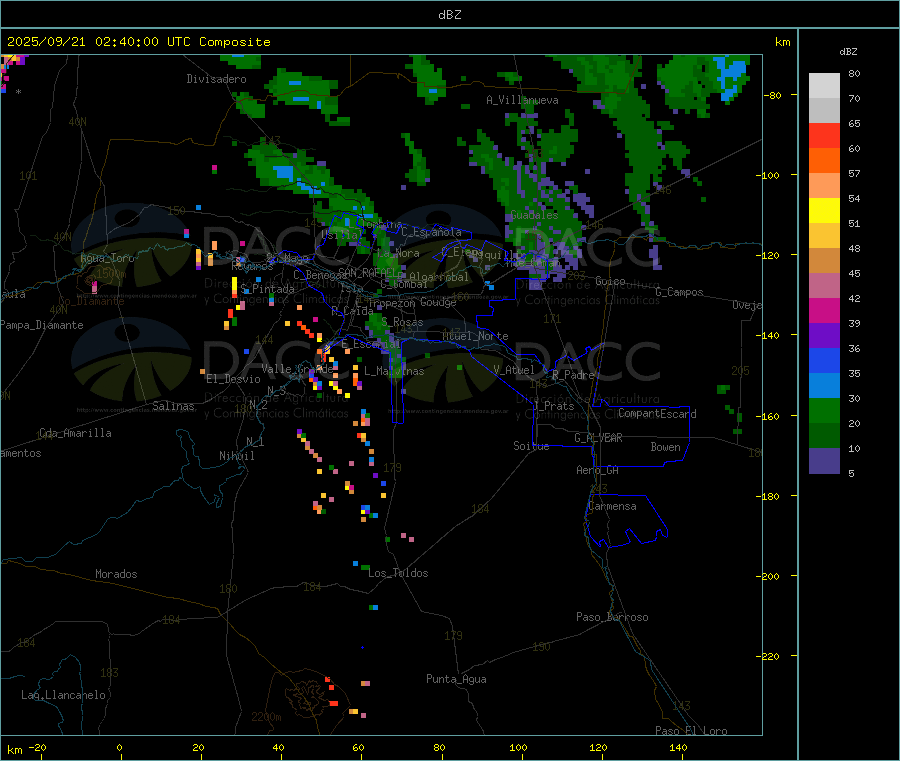Click the V_Atuel location label

514,370
